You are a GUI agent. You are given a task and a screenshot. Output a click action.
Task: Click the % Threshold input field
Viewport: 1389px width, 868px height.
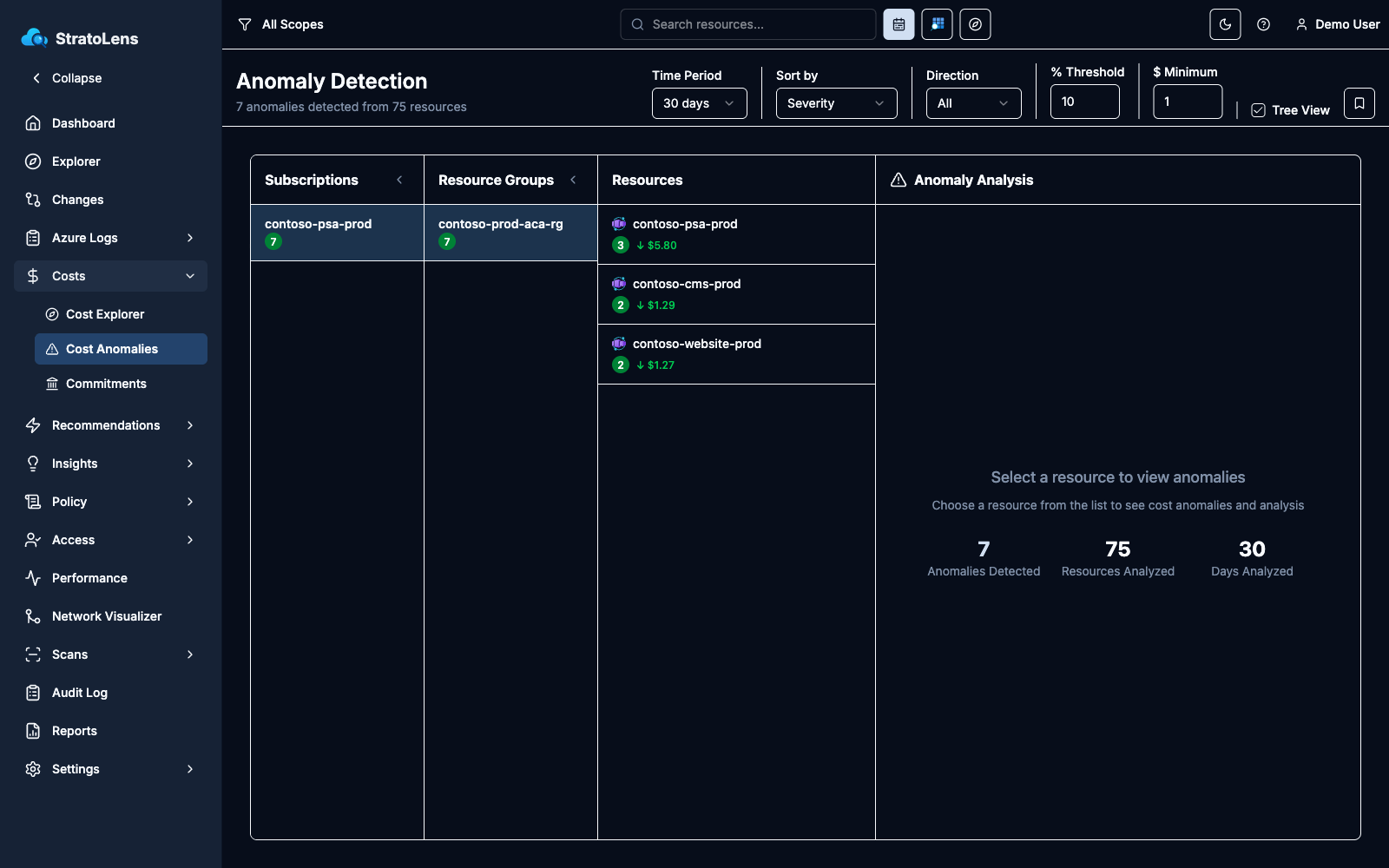click(1085, 102)
